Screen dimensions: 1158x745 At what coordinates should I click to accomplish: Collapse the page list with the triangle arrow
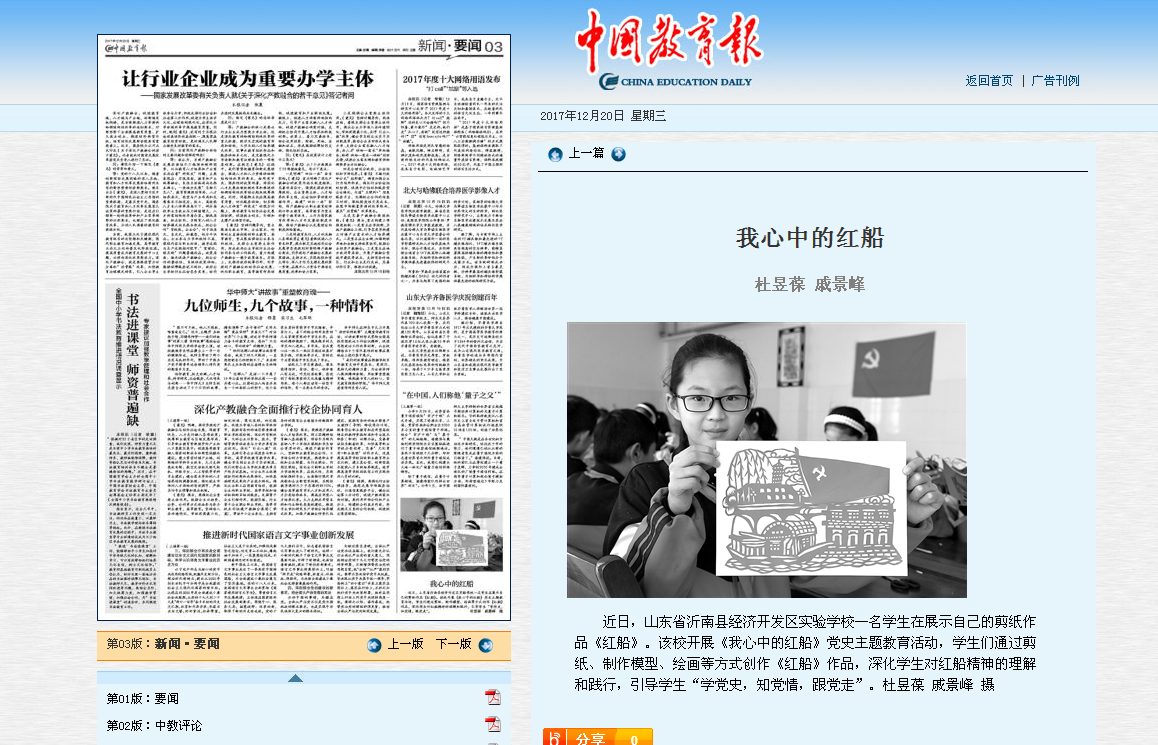click(x=295, y=678)
